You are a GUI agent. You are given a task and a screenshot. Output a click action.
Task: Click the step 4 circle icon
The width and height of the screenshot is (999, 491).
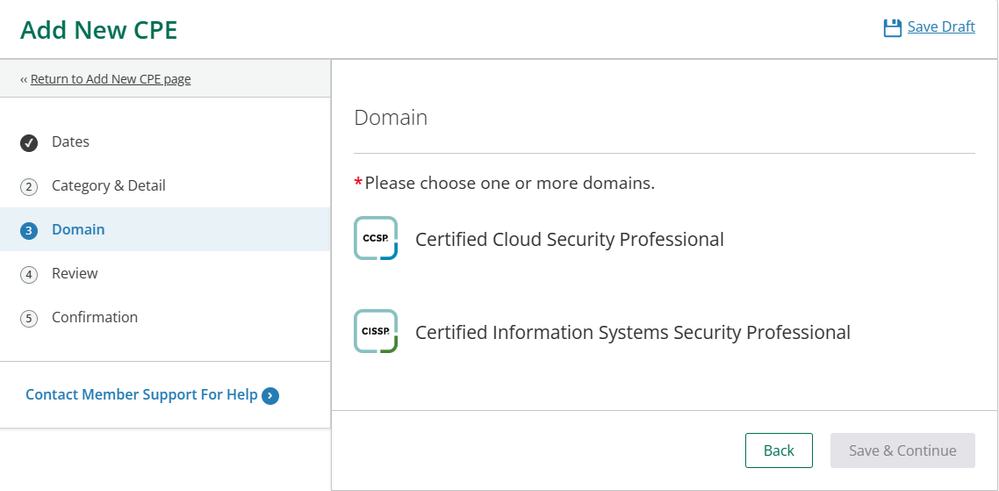(x=29, y=275)
